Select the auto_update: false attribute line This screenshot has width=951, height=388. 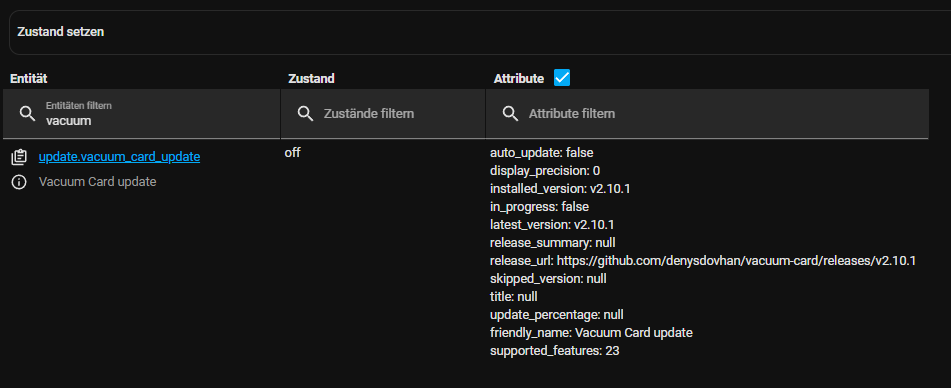(542, 153)
